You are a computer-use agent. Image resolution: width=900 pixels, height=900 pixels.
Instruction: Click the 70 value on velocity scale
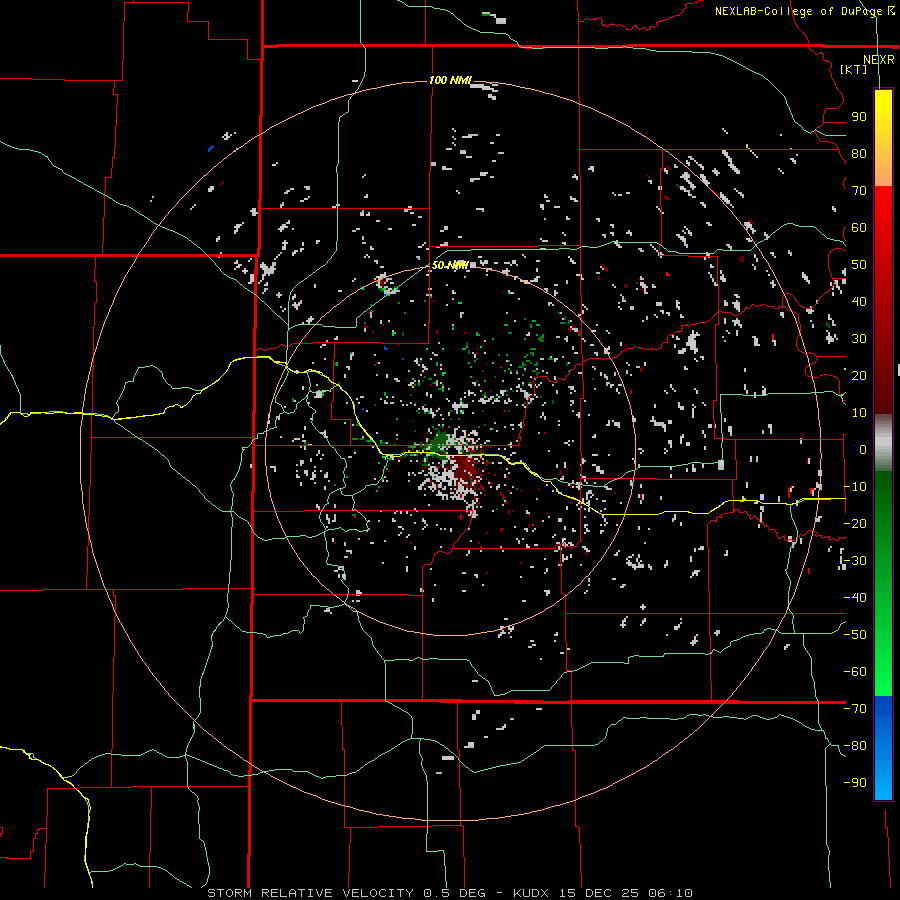[859, 191]
